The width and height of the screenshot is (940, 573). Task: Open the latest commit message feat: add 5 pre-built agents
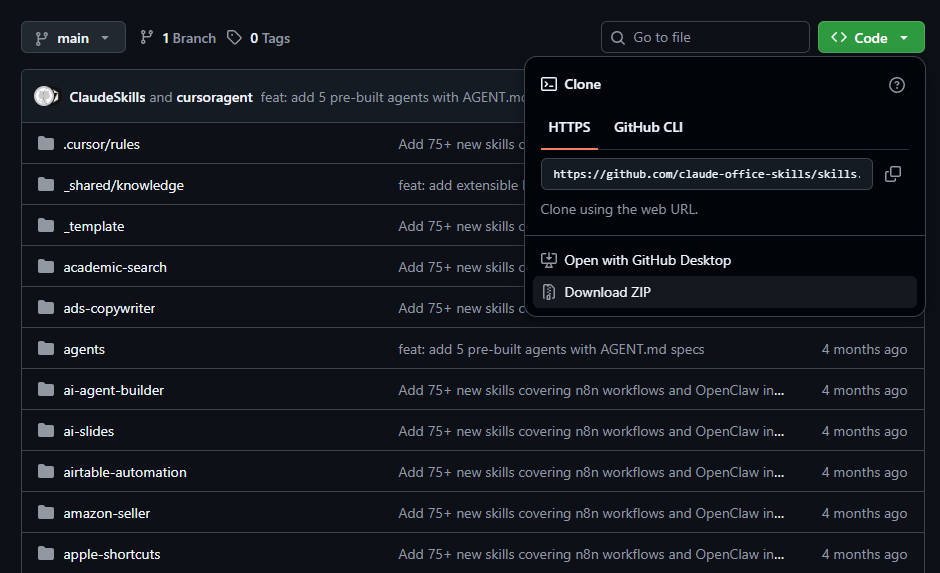coord(393,97)
